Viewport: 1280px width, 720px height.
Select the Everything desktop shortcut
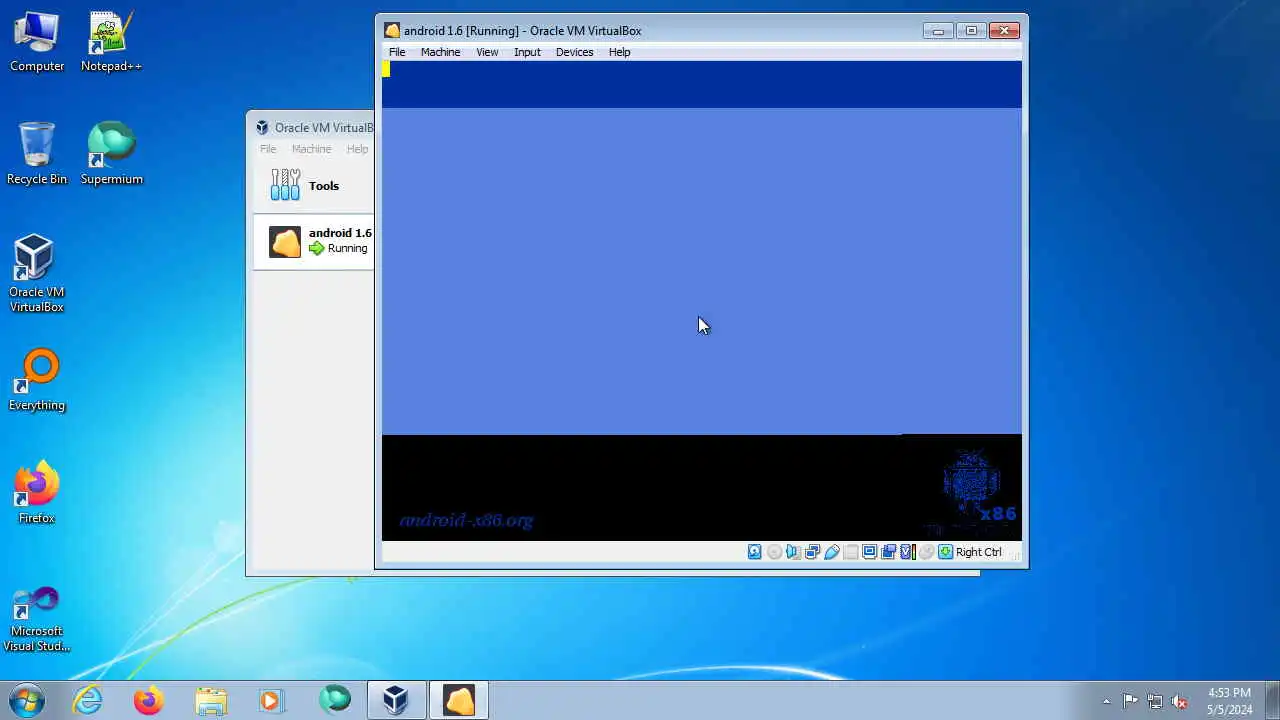coord(37,380)
